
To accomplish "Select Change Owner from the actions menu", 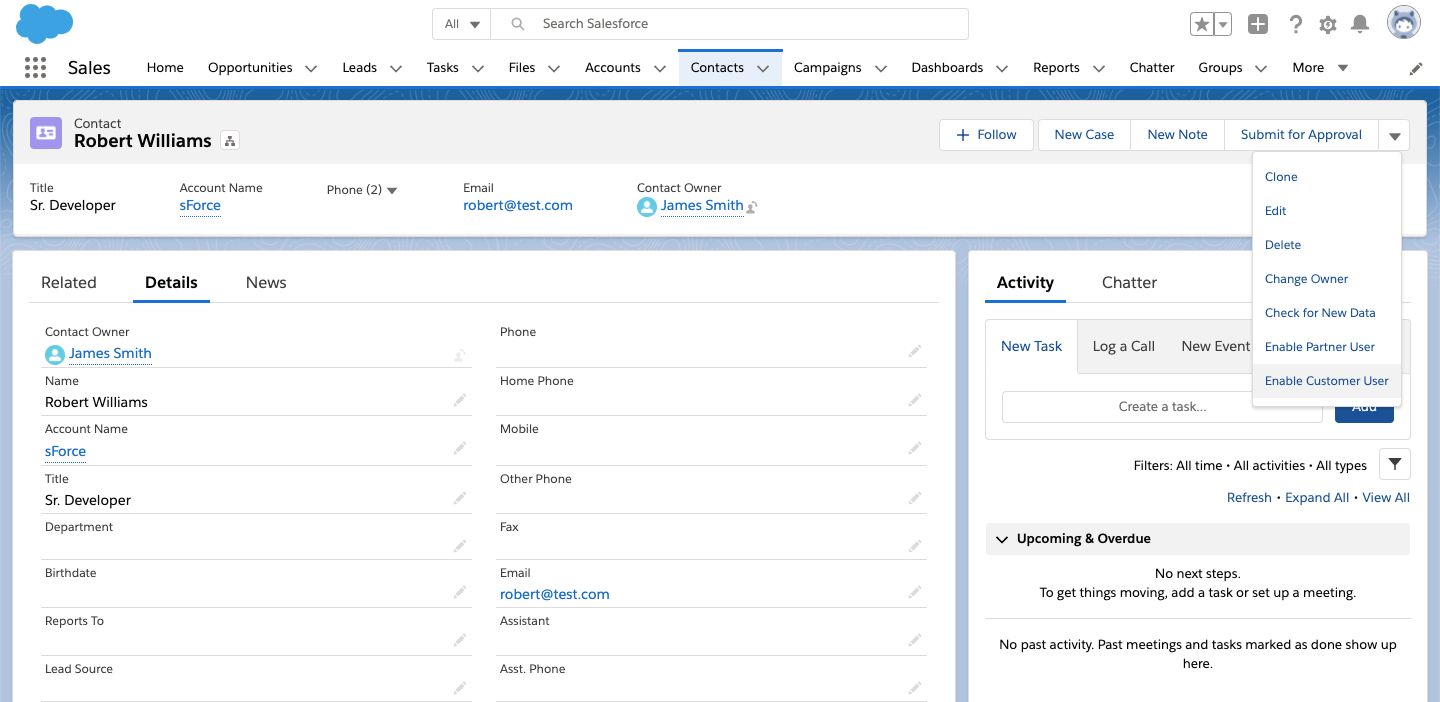I will [x=1306, y=279].
